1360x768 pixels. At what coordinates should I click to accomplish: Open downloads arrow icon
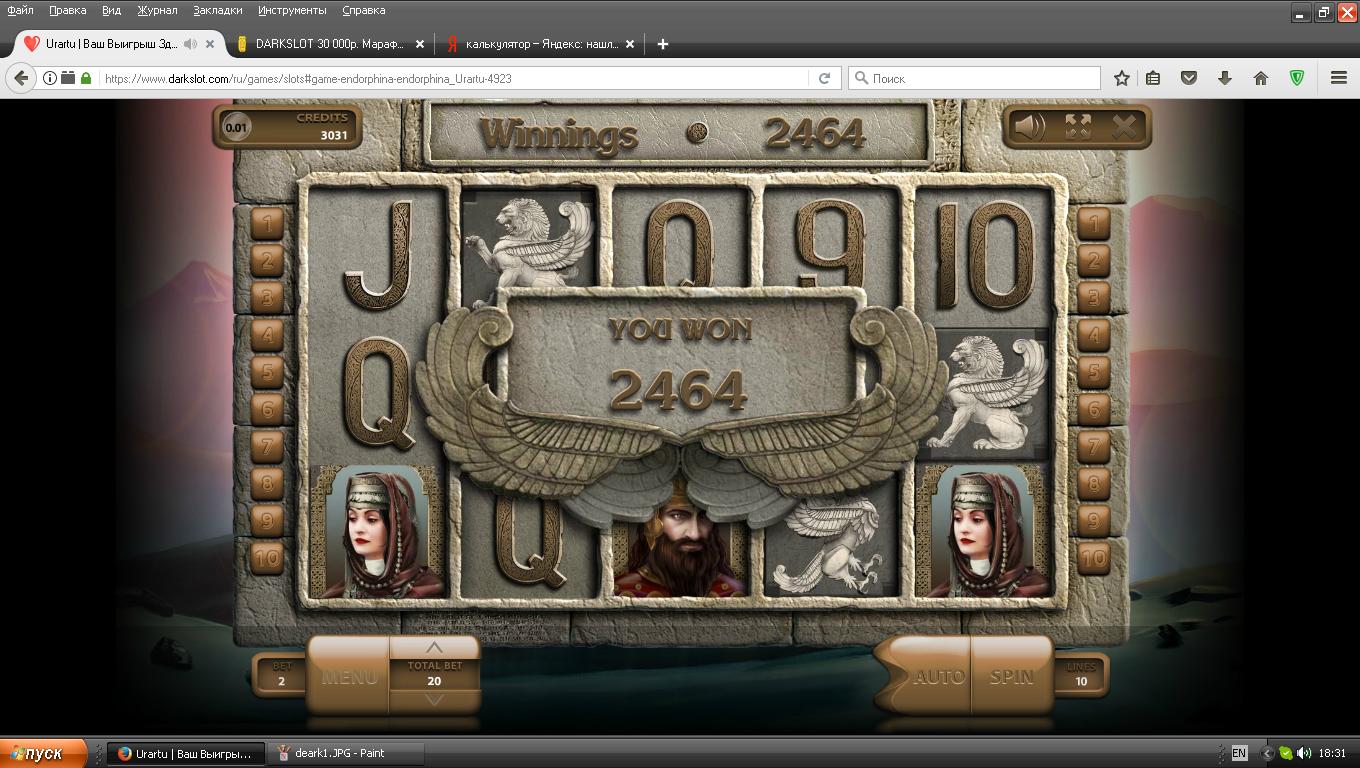(x=1224, y=78)
